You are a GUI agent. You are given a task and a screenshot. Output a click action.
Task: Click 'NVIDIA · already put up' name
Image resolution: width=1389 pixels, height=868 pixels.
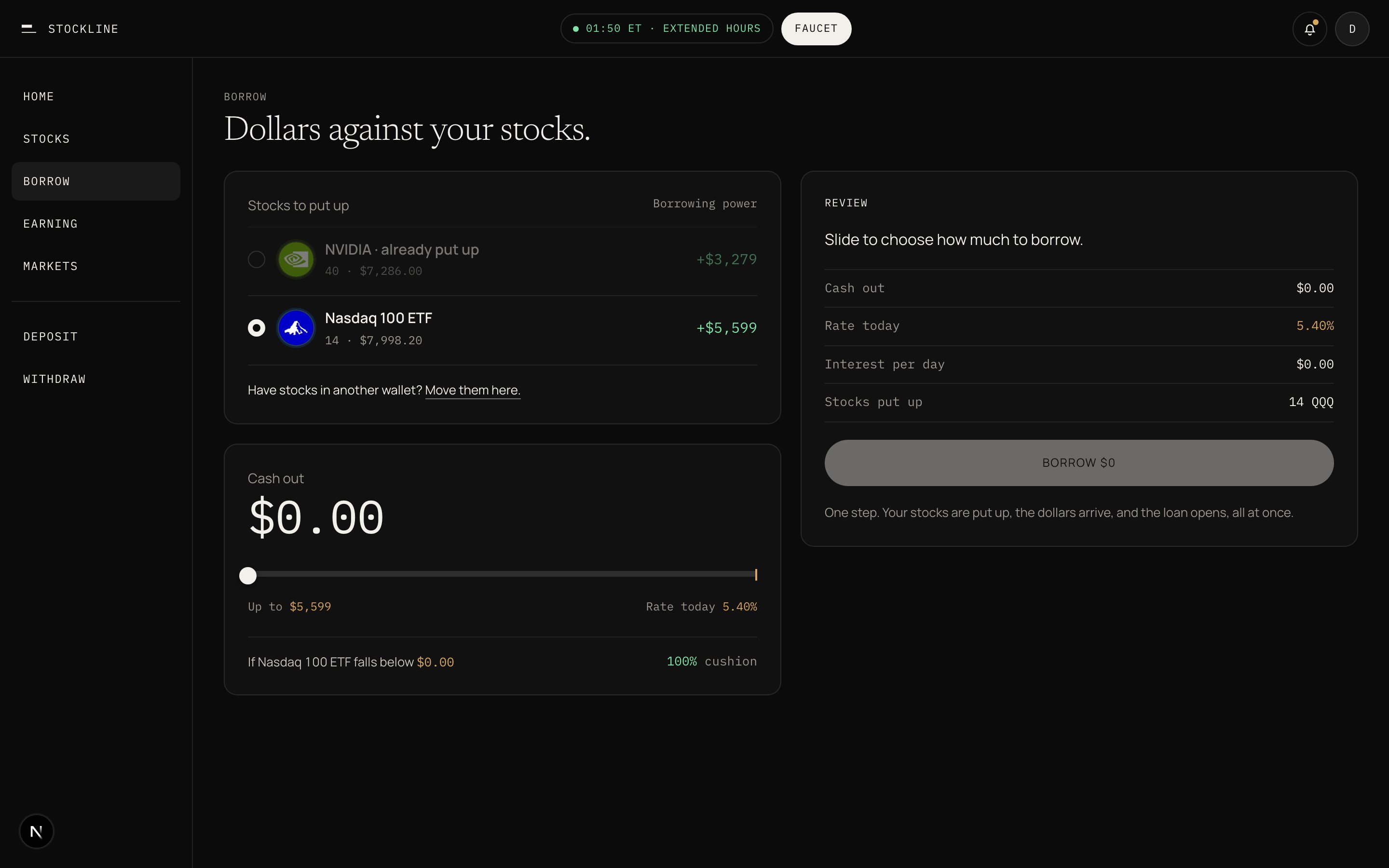pos(402,250)
